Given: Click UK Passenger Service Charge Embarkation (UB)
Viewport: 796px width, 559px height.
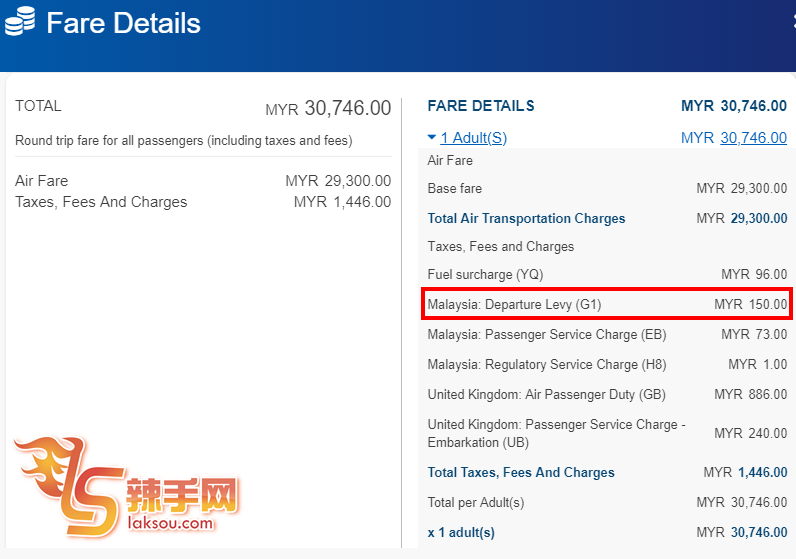Looking at the screenshot, I should (x=556, y=433).
